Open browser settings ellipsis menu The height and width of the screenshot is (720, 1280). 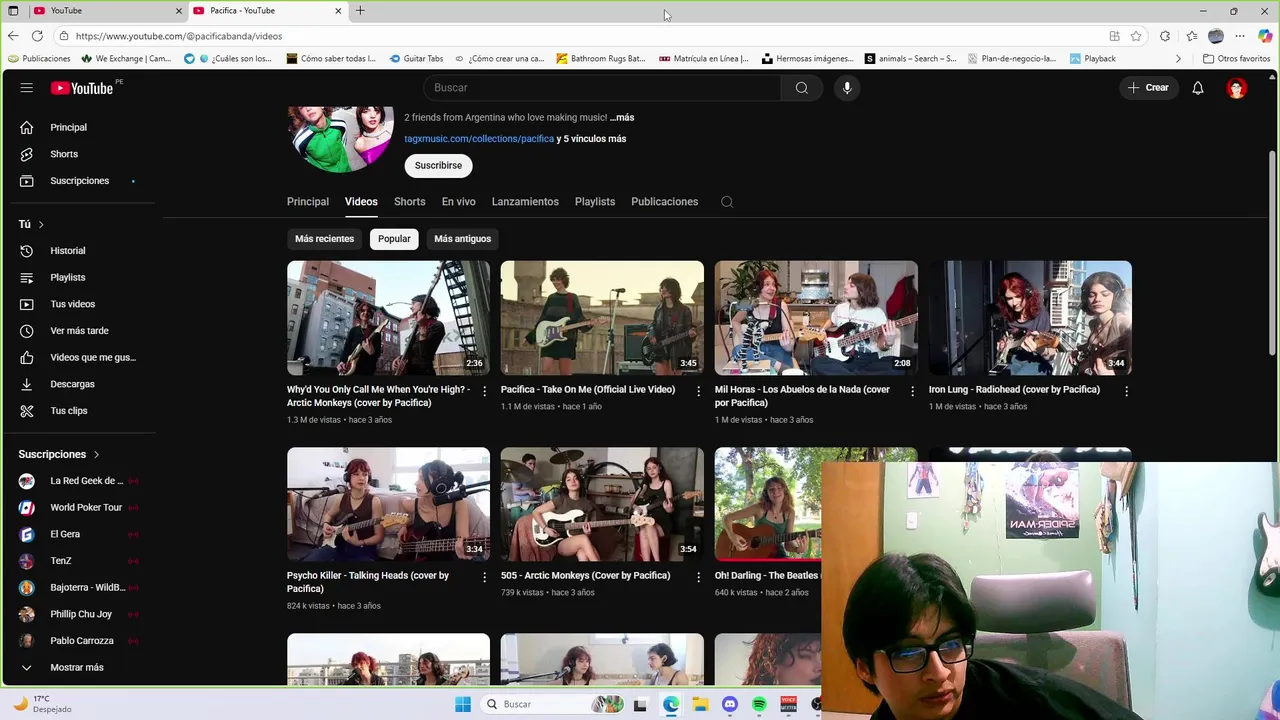coord(1240,36)
